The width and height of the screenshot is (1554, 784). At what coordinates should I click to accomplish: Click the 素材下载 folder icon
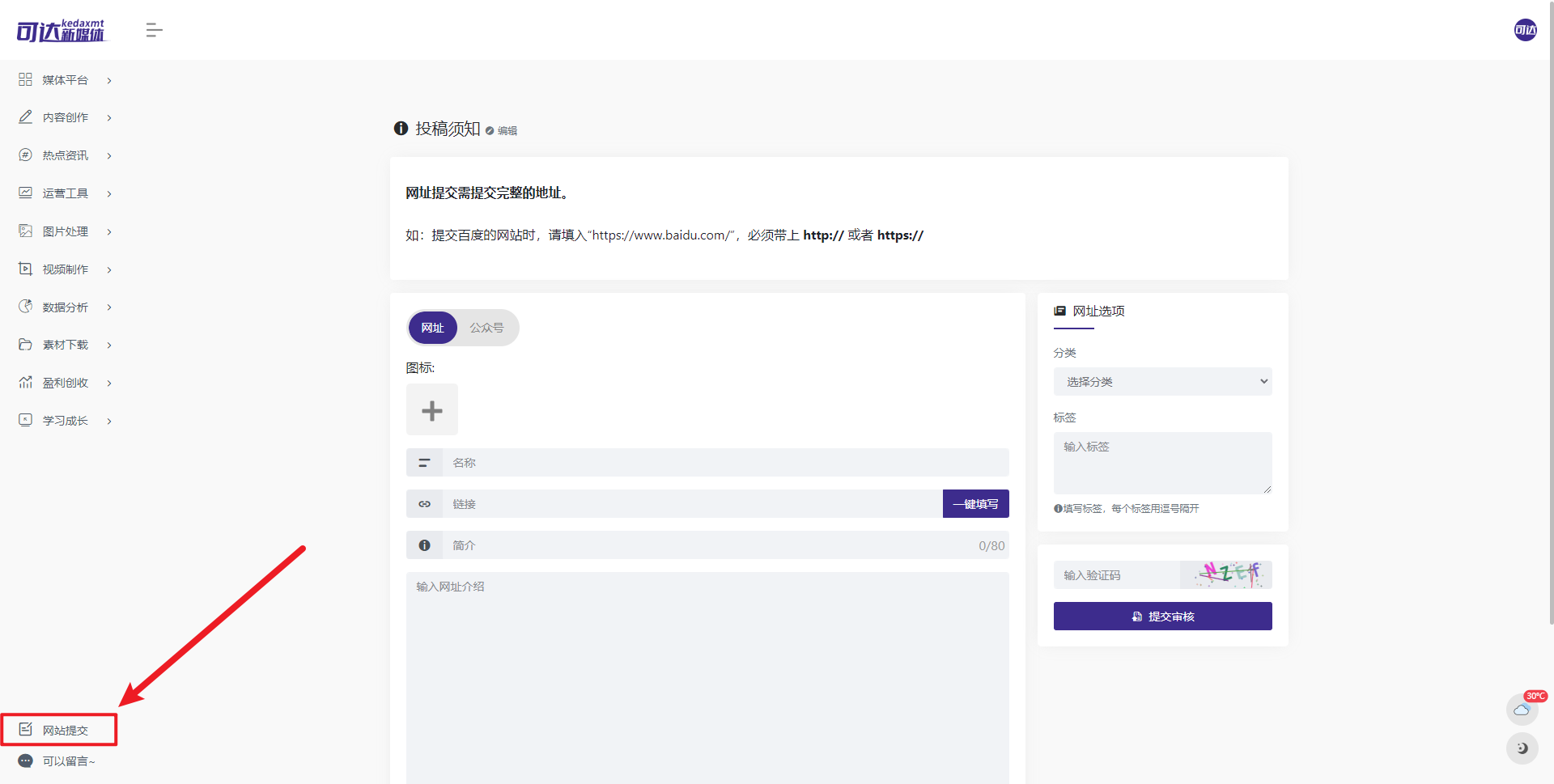(x=24, y=344)
